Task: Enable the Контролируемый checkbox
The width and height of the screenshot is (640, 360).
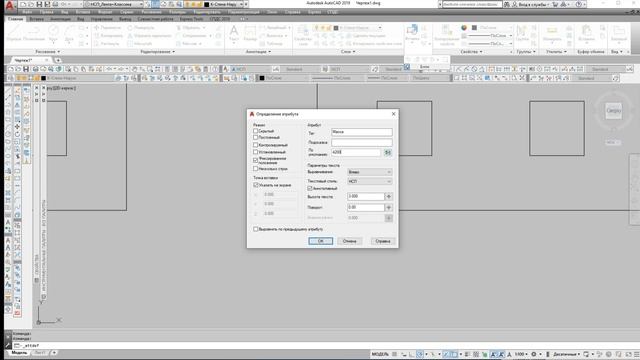Action: pyautogui.click(x=256, y=145)
